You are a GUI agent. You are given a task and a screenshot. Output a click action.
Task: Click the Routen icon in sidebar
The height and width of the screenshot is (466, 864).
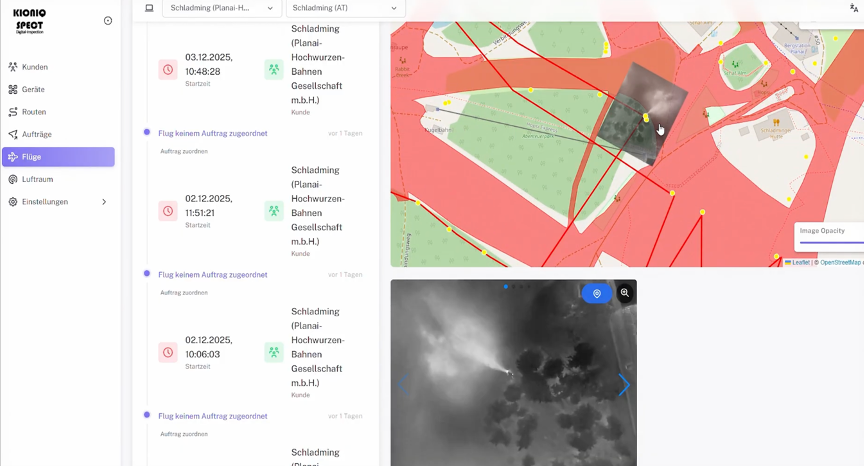(x=12, y=112)
